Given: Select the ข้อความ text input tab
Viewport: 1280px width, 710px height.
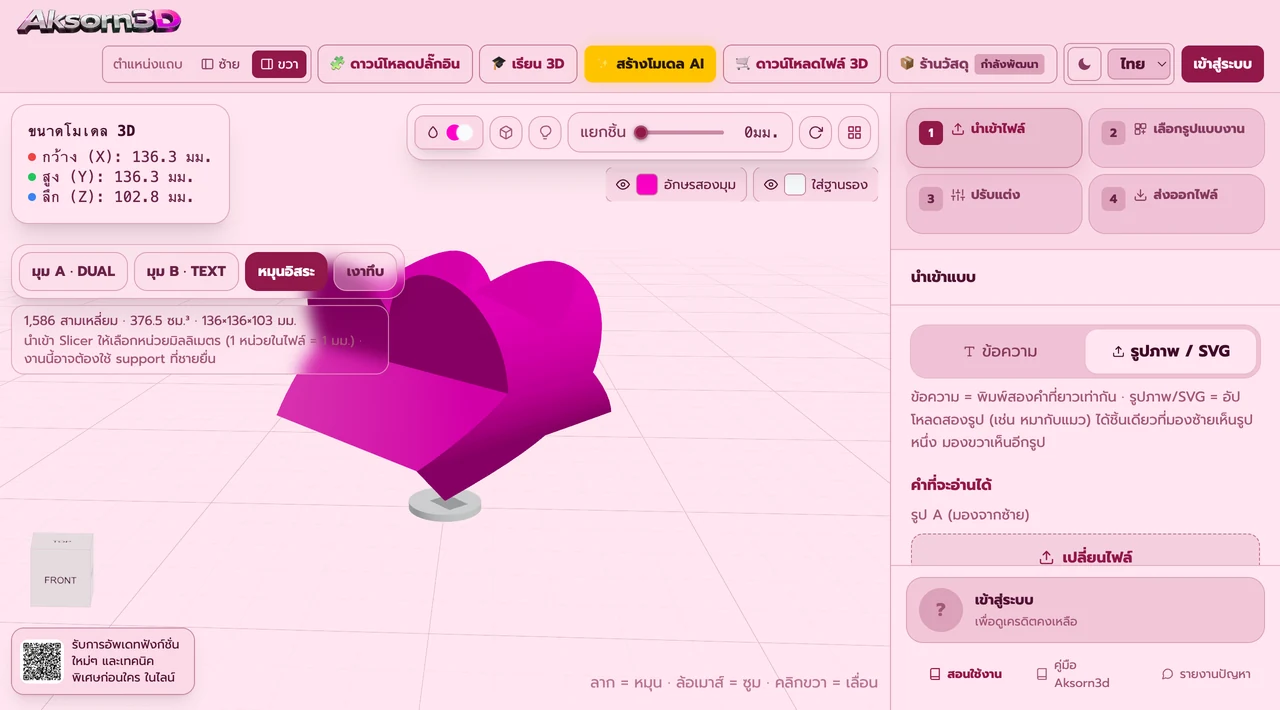Looking at the screenshot, I should pos(1000,351).
